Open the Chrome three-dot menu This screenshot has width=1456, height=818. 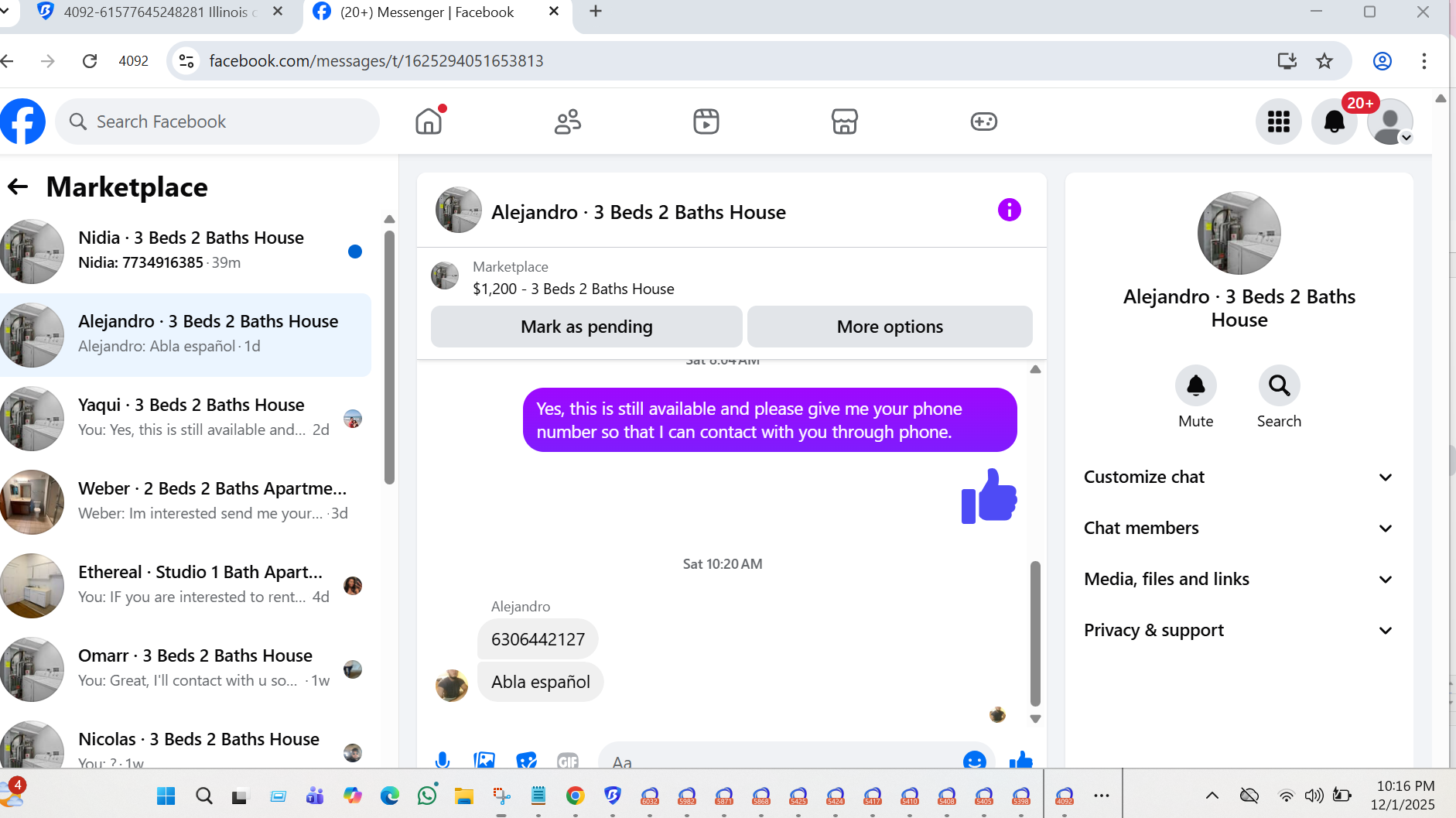1424,60
